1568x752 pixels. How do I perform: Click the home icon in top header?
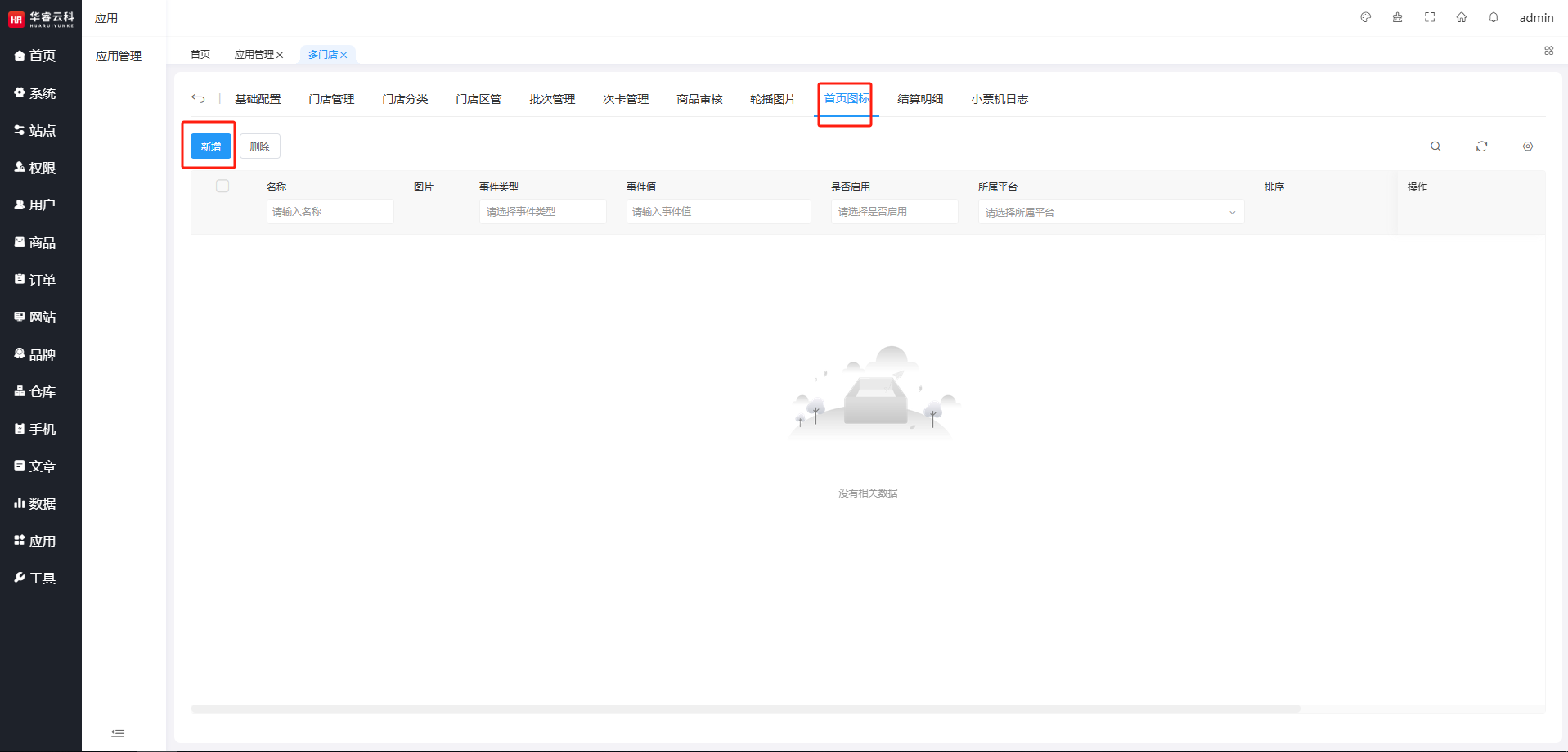[x=1462, y=17]
